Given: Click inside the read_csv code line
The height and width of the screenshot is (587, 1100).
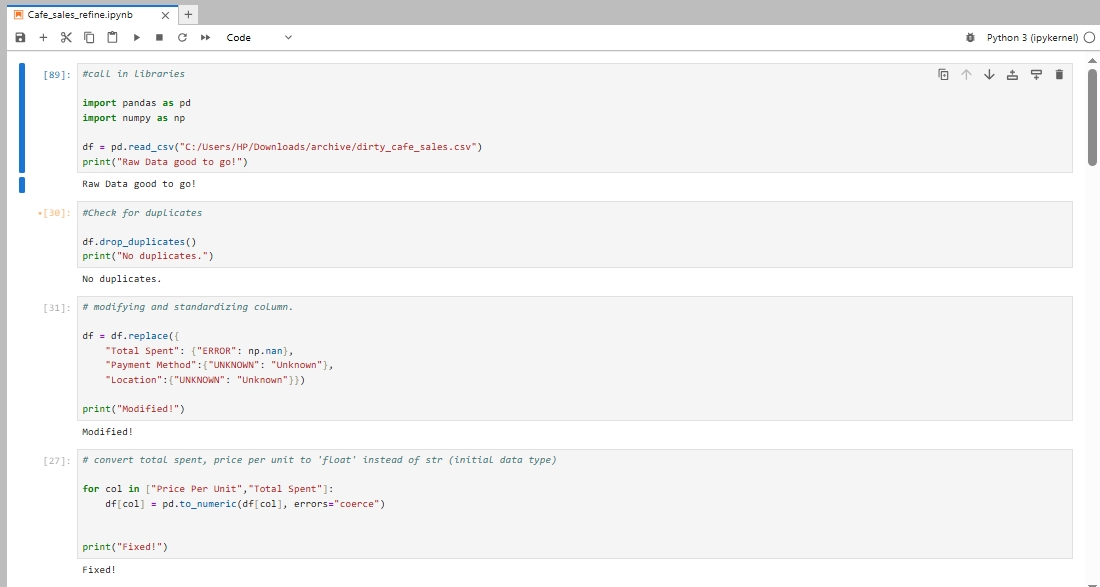Looking at the screenshot, I should 282,147.
